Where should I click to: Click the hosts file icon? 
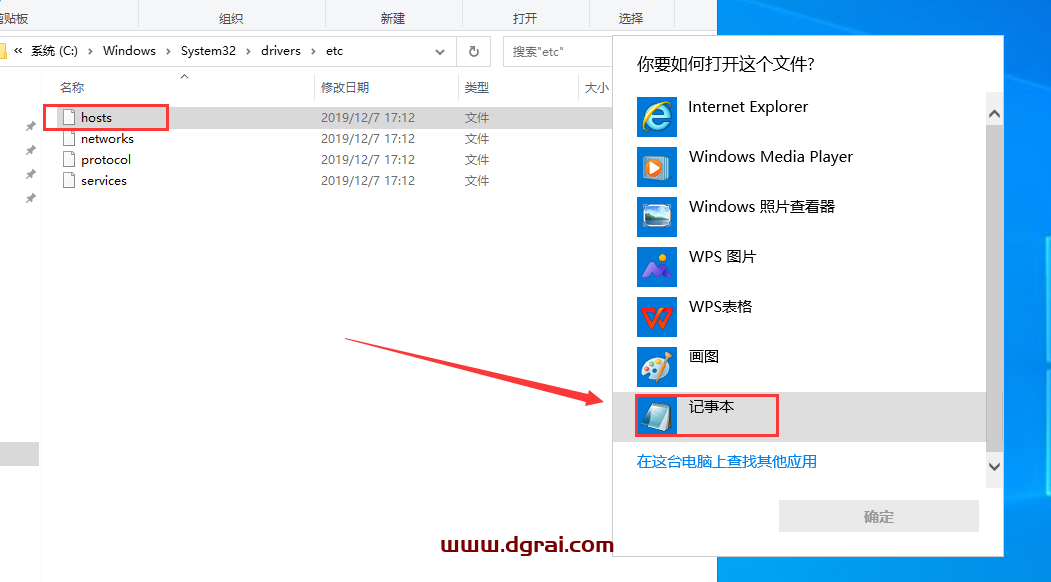click(x=68, y=117)
